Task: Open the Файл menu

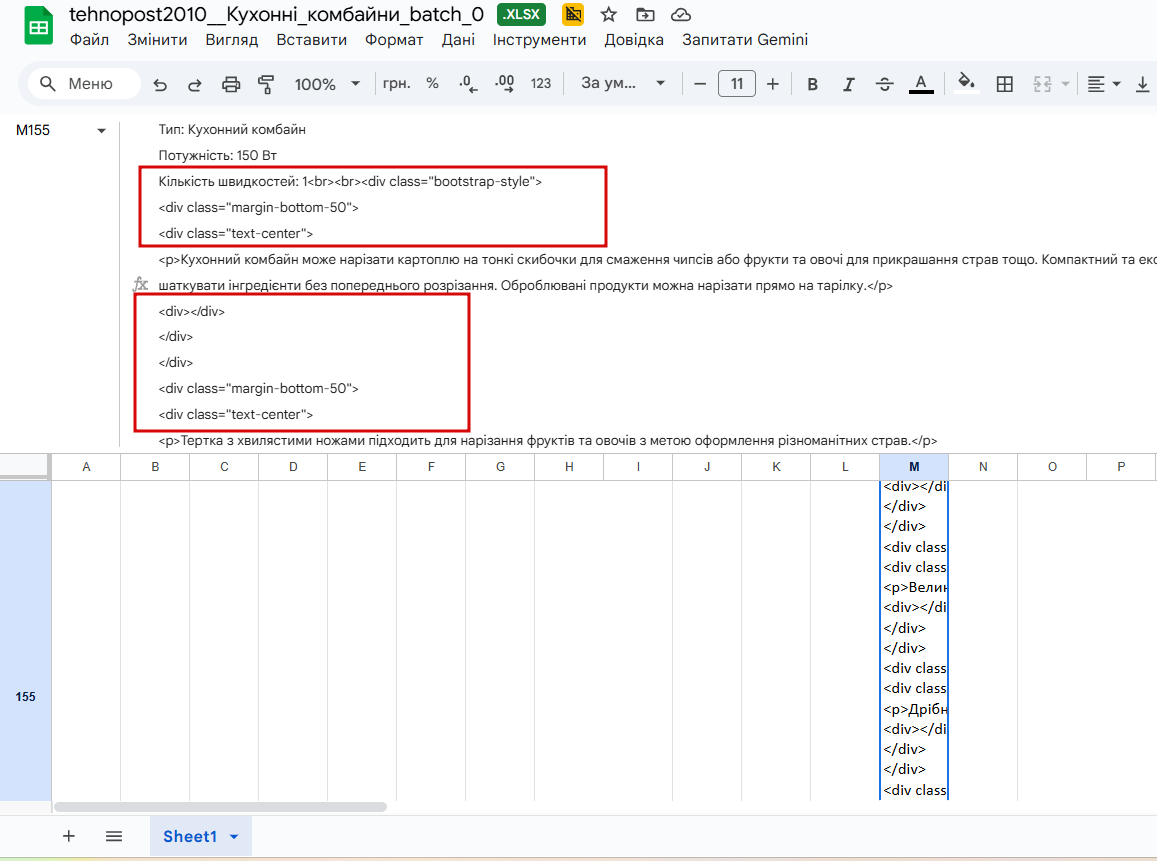Action: [89, 40]
